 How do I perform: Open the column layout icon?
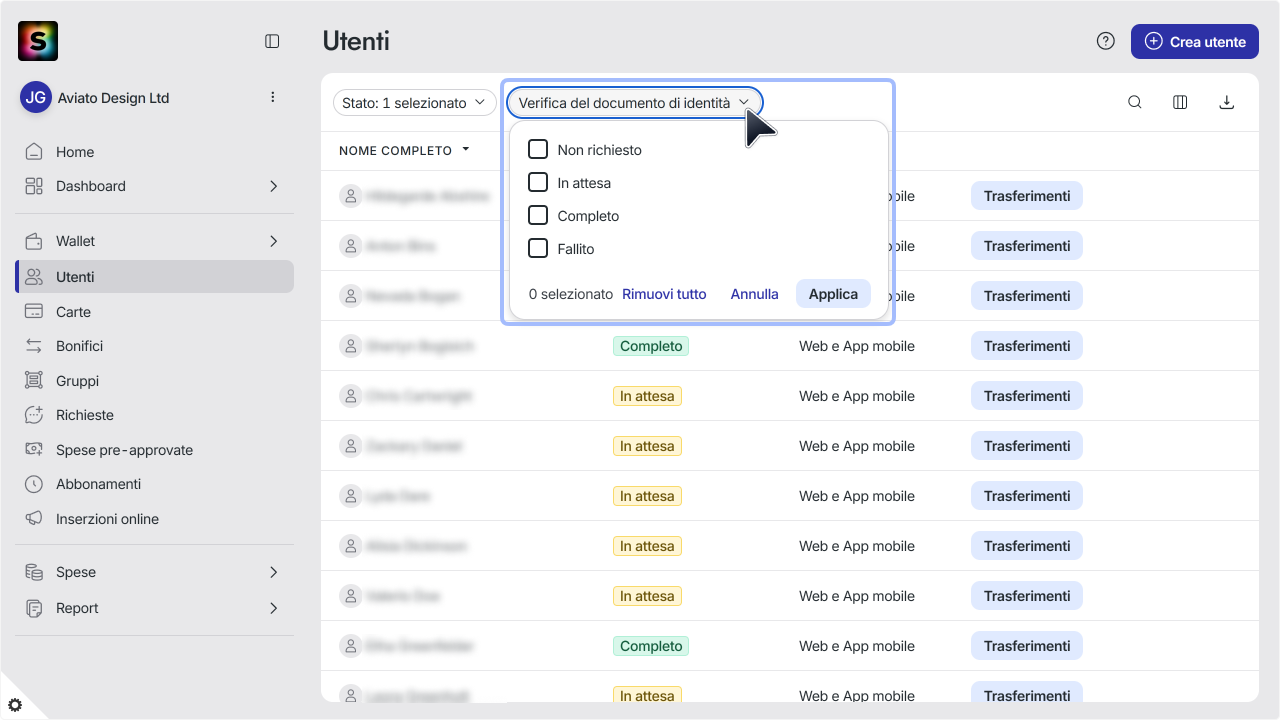click(x=1180, y=102)
